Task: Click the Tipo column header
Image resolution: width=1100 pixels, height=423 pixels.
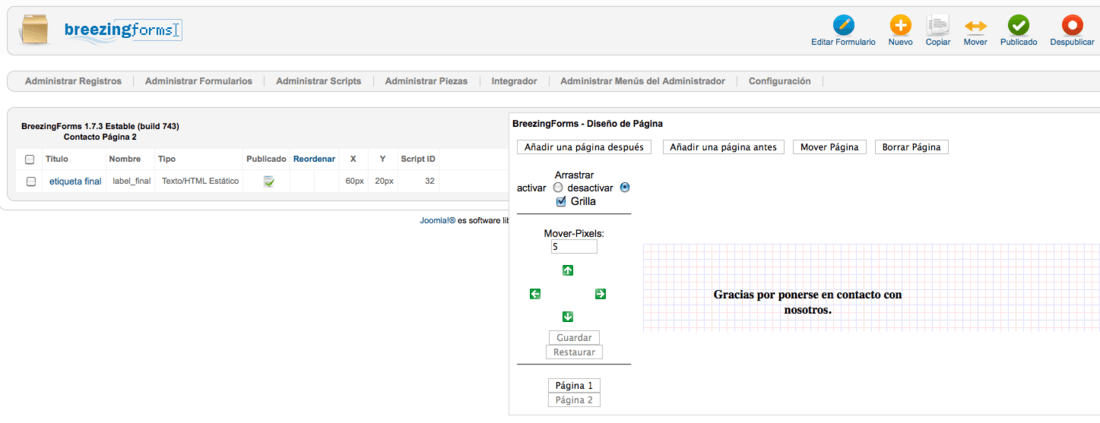Action: point(167,159)
